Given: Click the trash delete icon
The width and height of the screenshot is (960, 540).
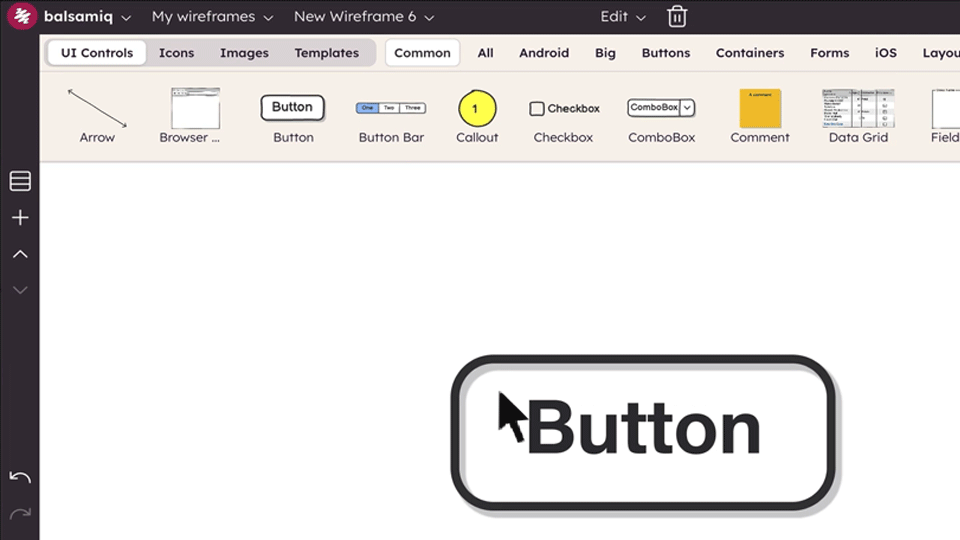Looking at the screenshot, I should [677, 17].
